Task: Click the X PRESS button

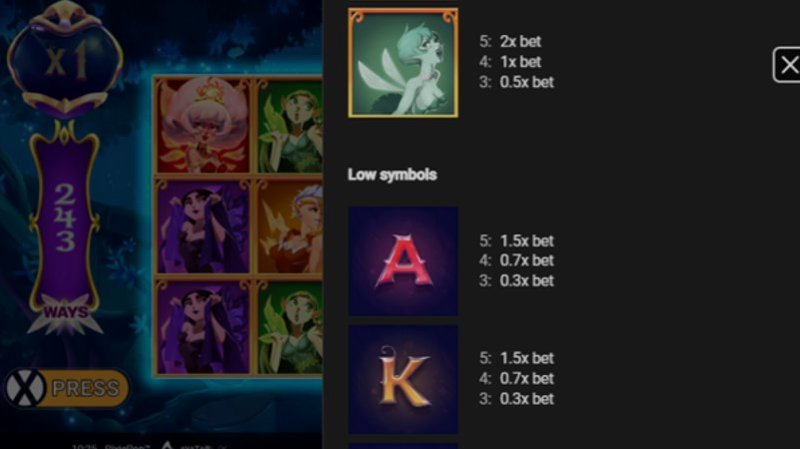Action: tap(66, 388)
